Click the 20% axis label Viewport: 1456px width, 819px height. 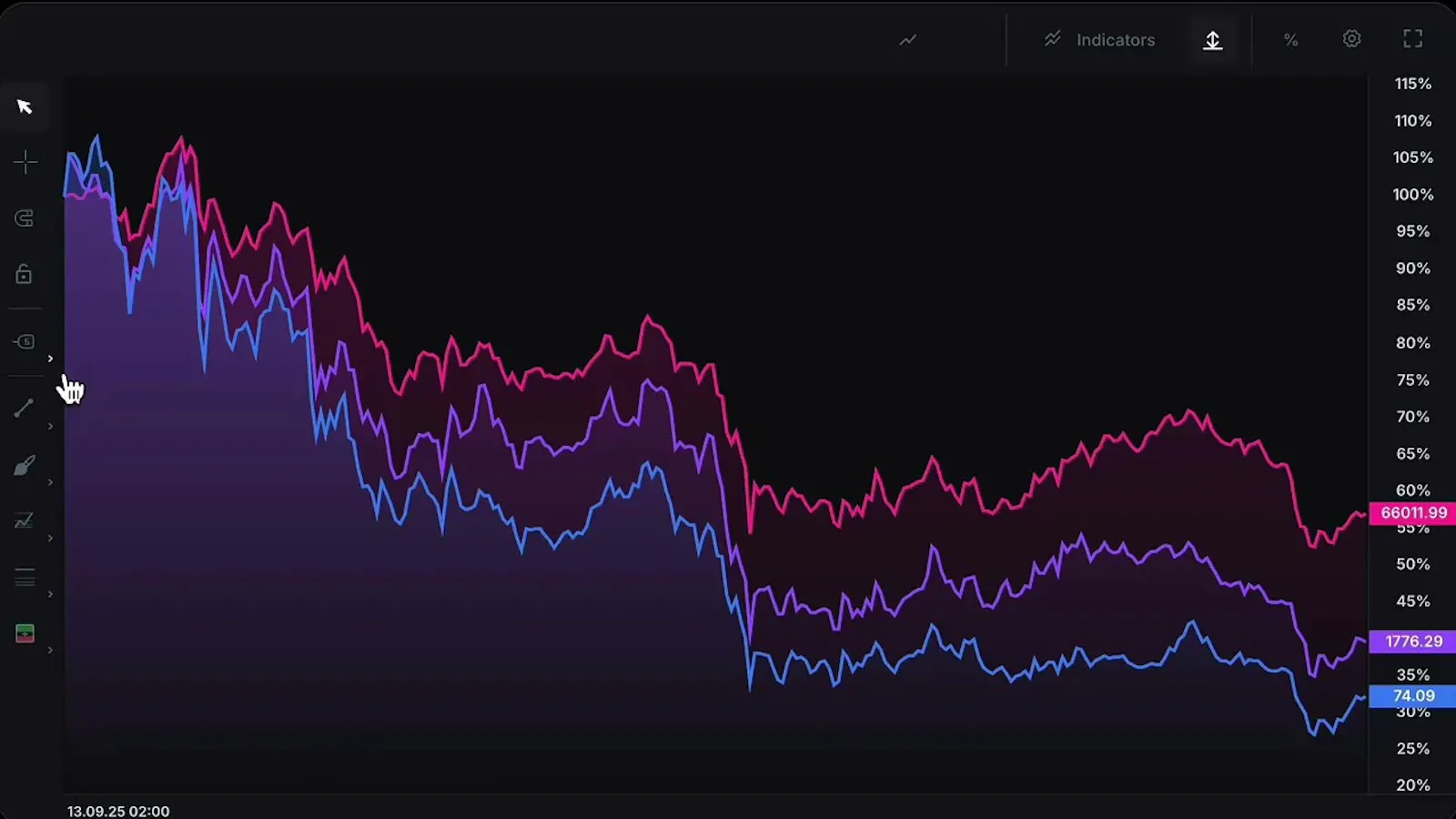tap(1413, 785)
